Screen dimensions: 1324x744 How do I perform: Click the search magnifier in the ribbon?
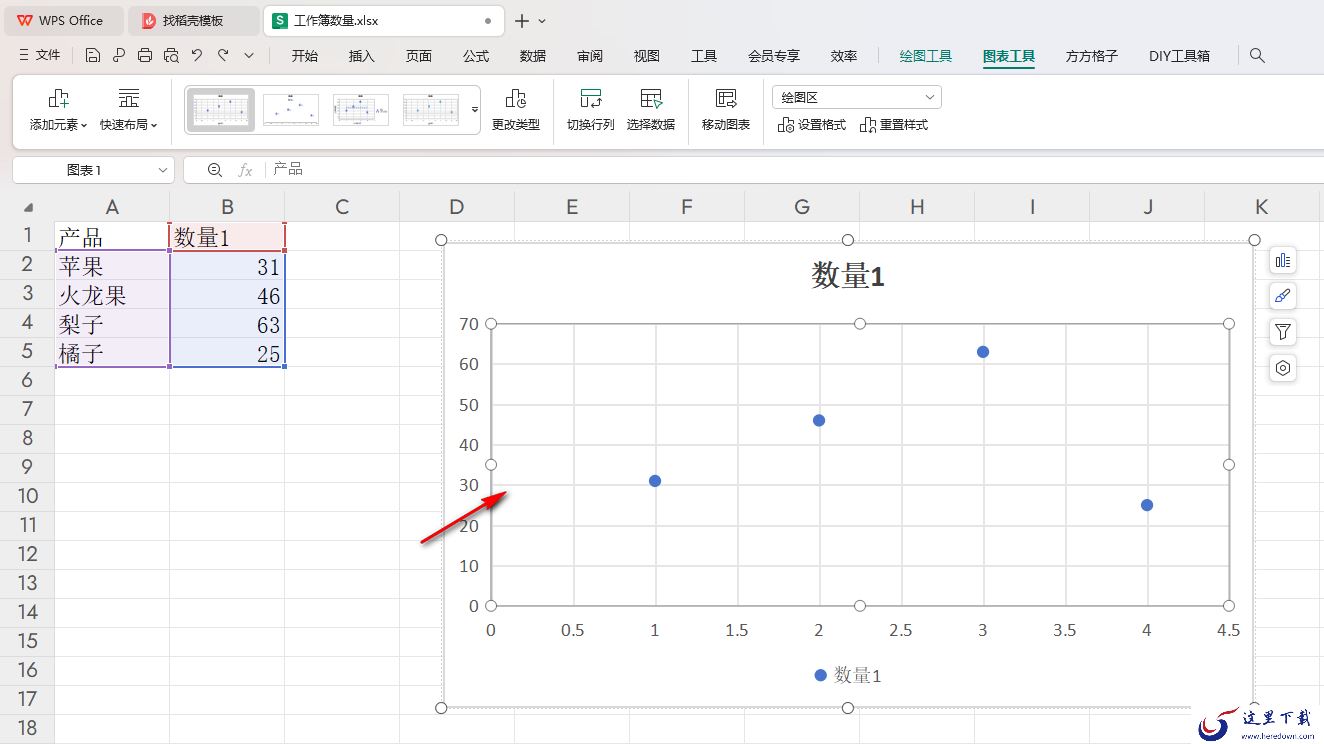[1257, 56]
